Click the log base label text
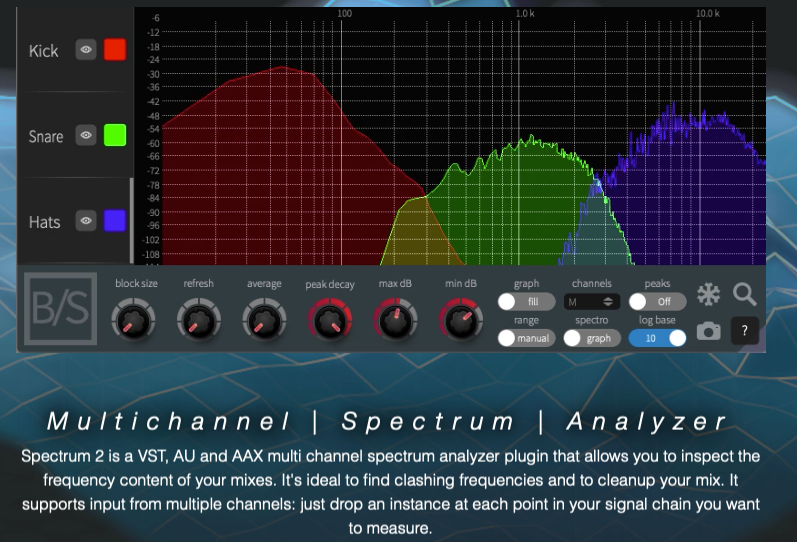Screen dimensions: 797x542 (657, 320)
